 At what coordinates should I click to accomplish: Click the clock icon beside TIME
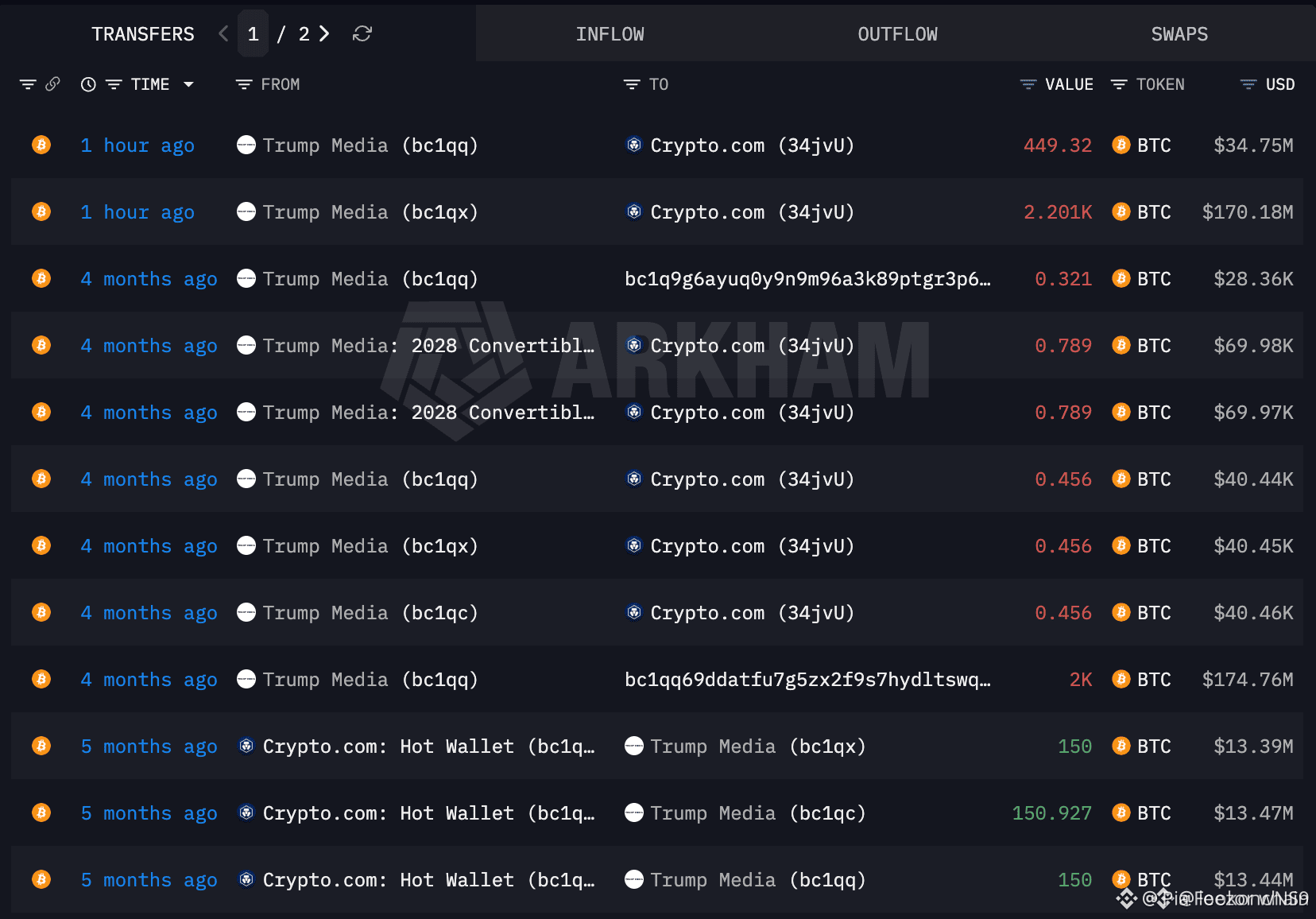pyautogui.click(x=88, y=84)
